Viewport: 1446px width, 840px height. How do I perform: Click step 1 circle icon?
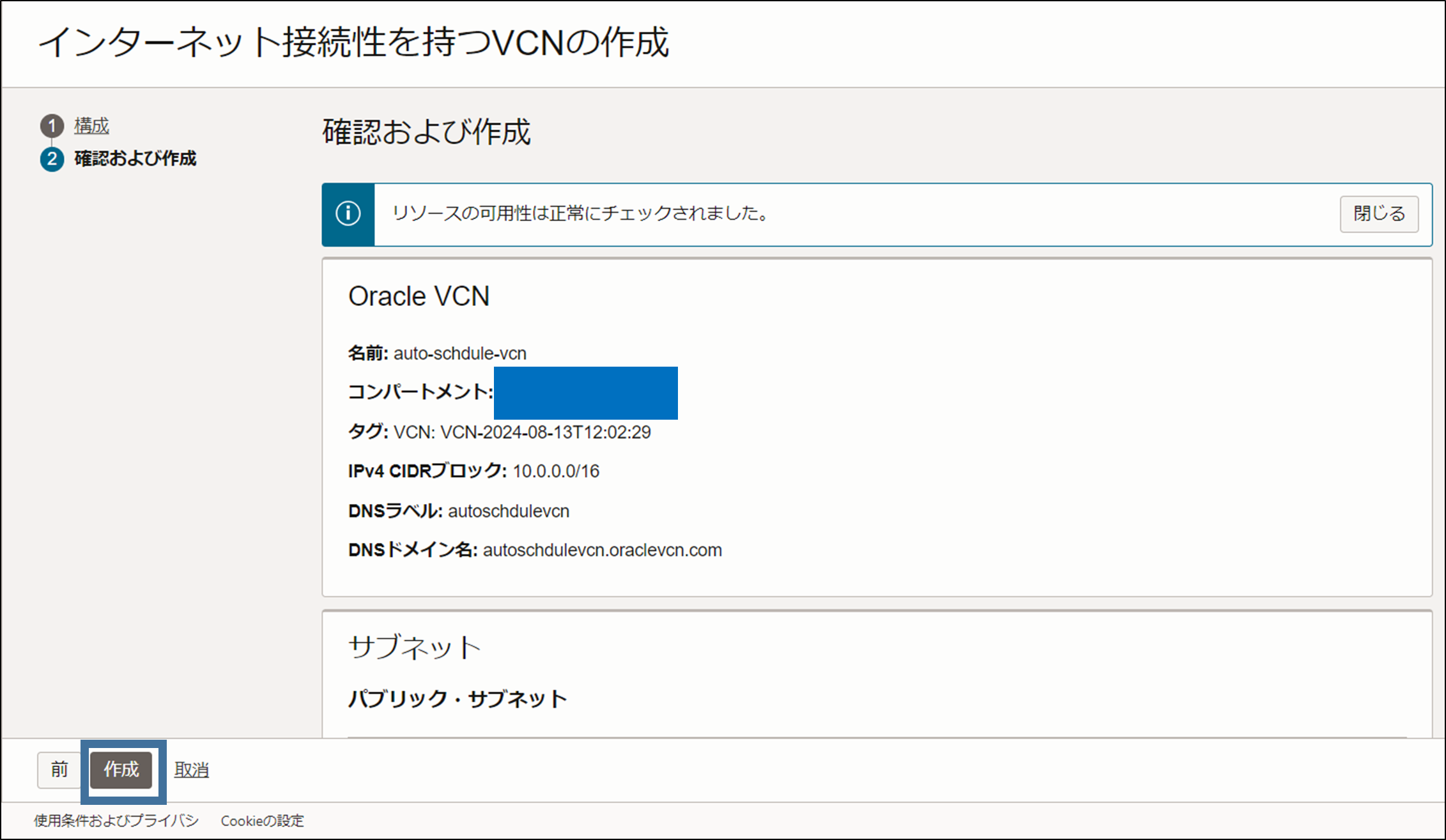point(52,126)
